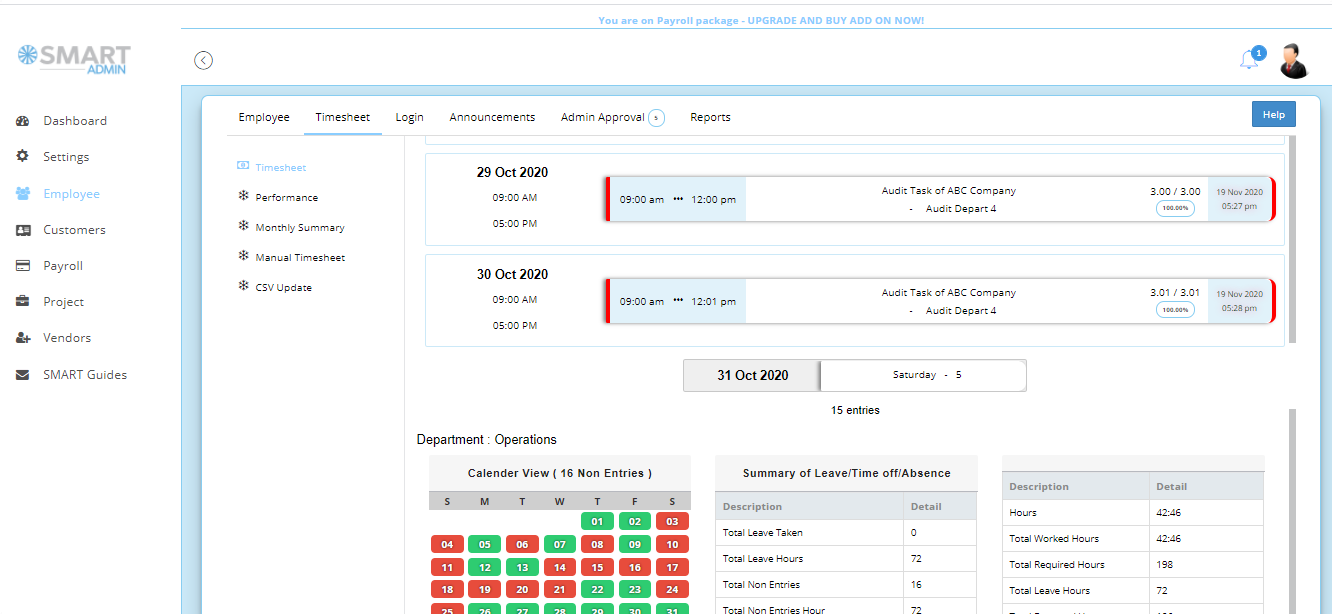This screenshot has width=1332, height=614.
Task: Open the notification bell
Action: pyautogui.click(x=1248, y=59)
